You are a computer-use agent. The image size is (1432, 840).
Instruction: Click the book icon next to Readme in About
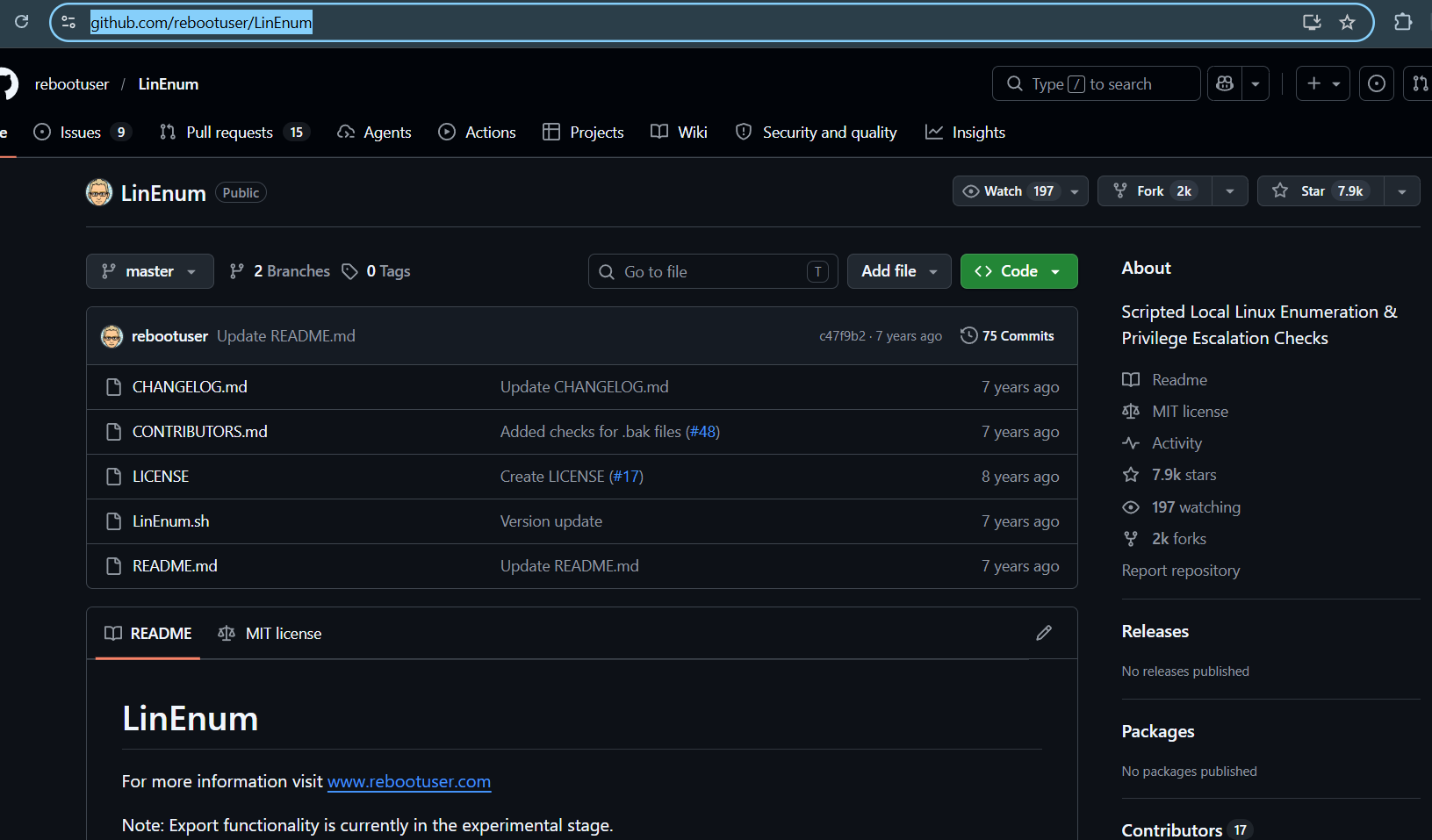1131,380
